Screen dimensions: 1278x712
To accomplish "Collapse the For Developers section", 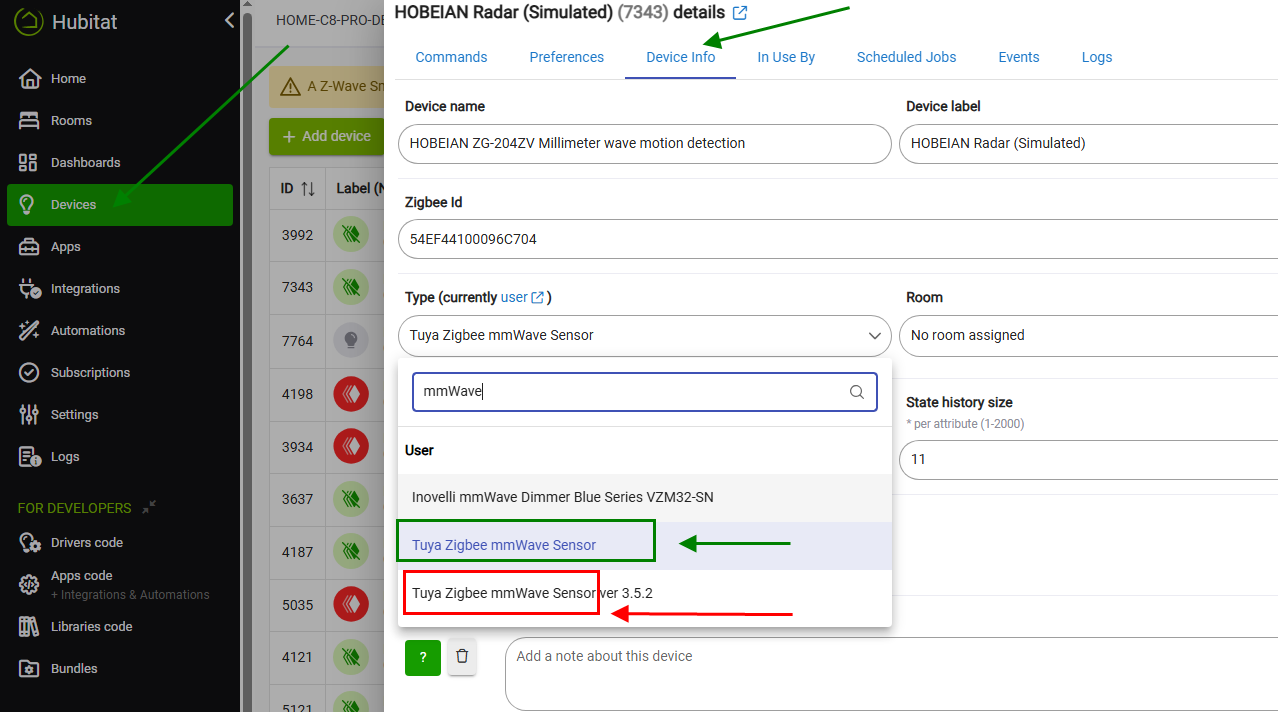I will [x=149, y=507].
